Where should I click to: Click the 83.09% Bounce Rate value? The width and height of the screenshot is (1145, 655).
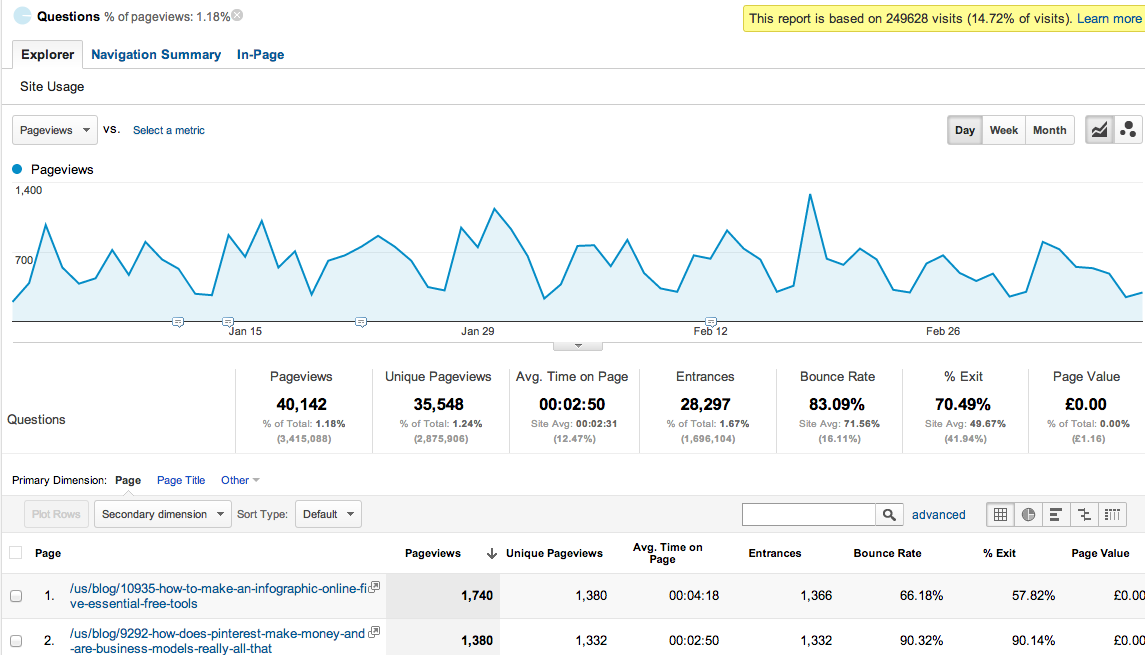pos(837,405)
